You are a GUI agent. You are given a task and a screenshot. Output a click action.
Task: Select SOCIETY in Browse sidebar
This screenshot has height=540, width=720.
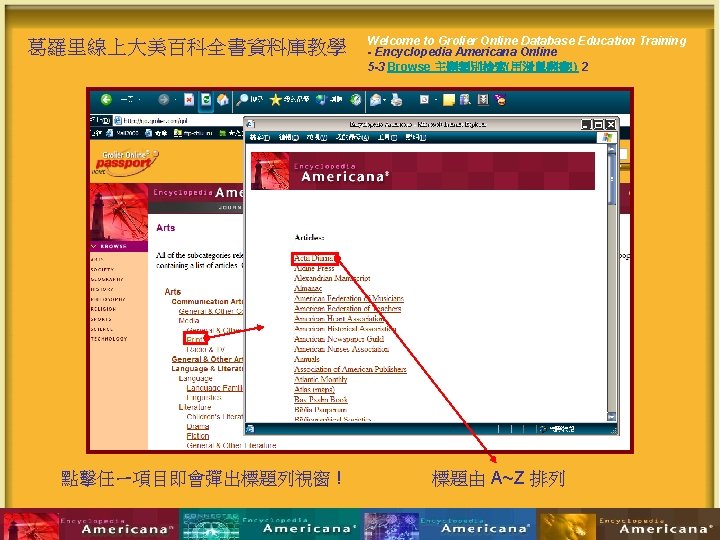click(x=102, y=270)
